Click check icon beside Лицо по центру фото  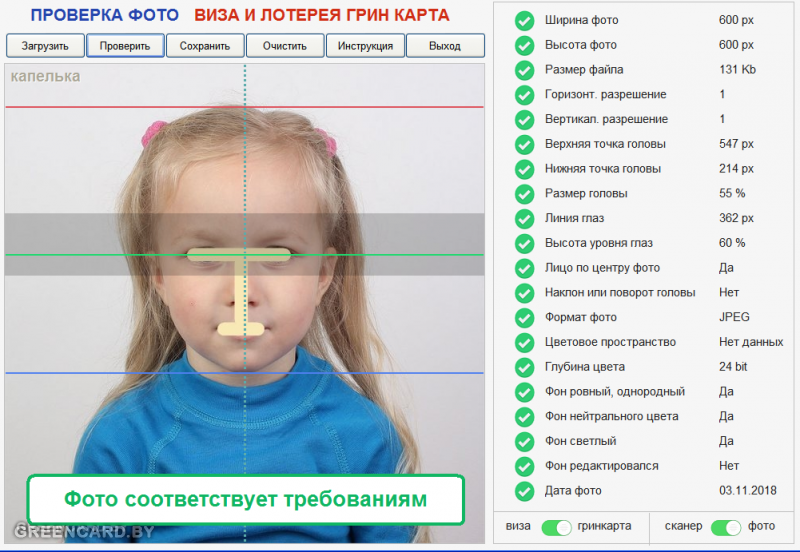pos(524,268)
